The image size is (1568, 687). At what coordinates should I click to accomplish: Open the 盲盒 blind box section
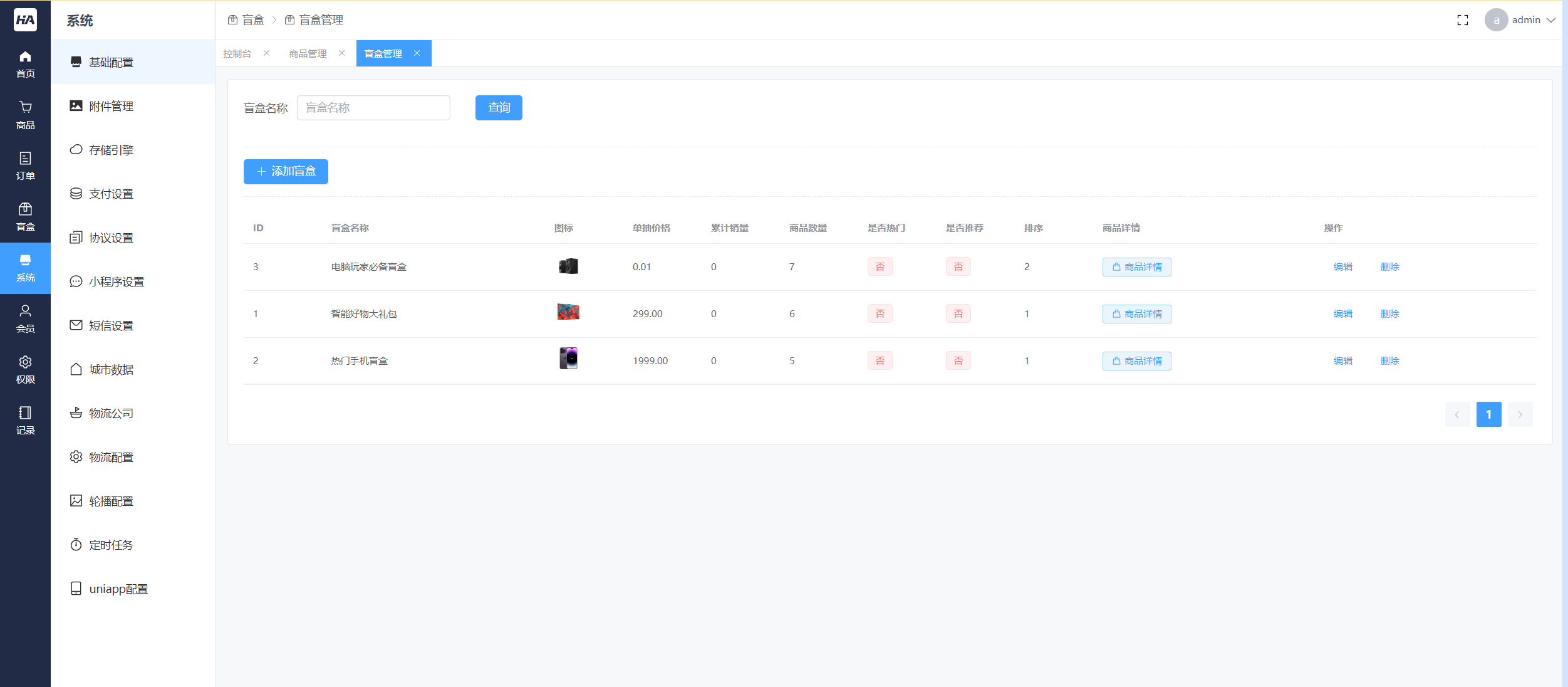click(x=25, y=217)
